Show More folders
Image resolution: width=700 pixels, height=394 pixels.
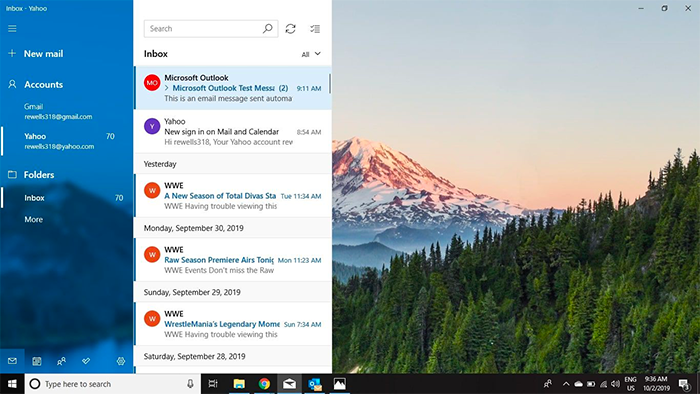pyautogui.click(x=33, y=220)
